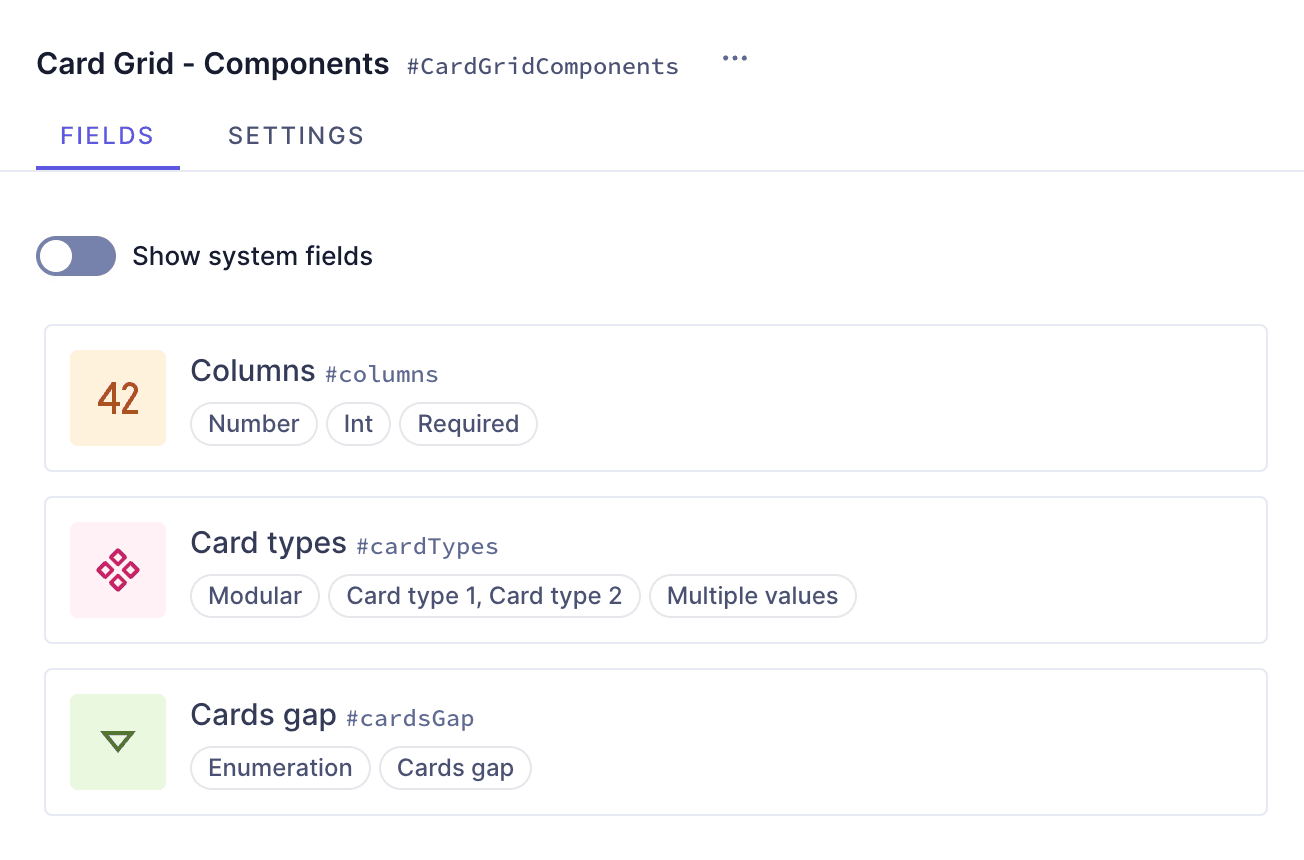Viewport: 1304px width, 860px height.
Task: Click the pink diamond icon for Card types
Action: 117,570
